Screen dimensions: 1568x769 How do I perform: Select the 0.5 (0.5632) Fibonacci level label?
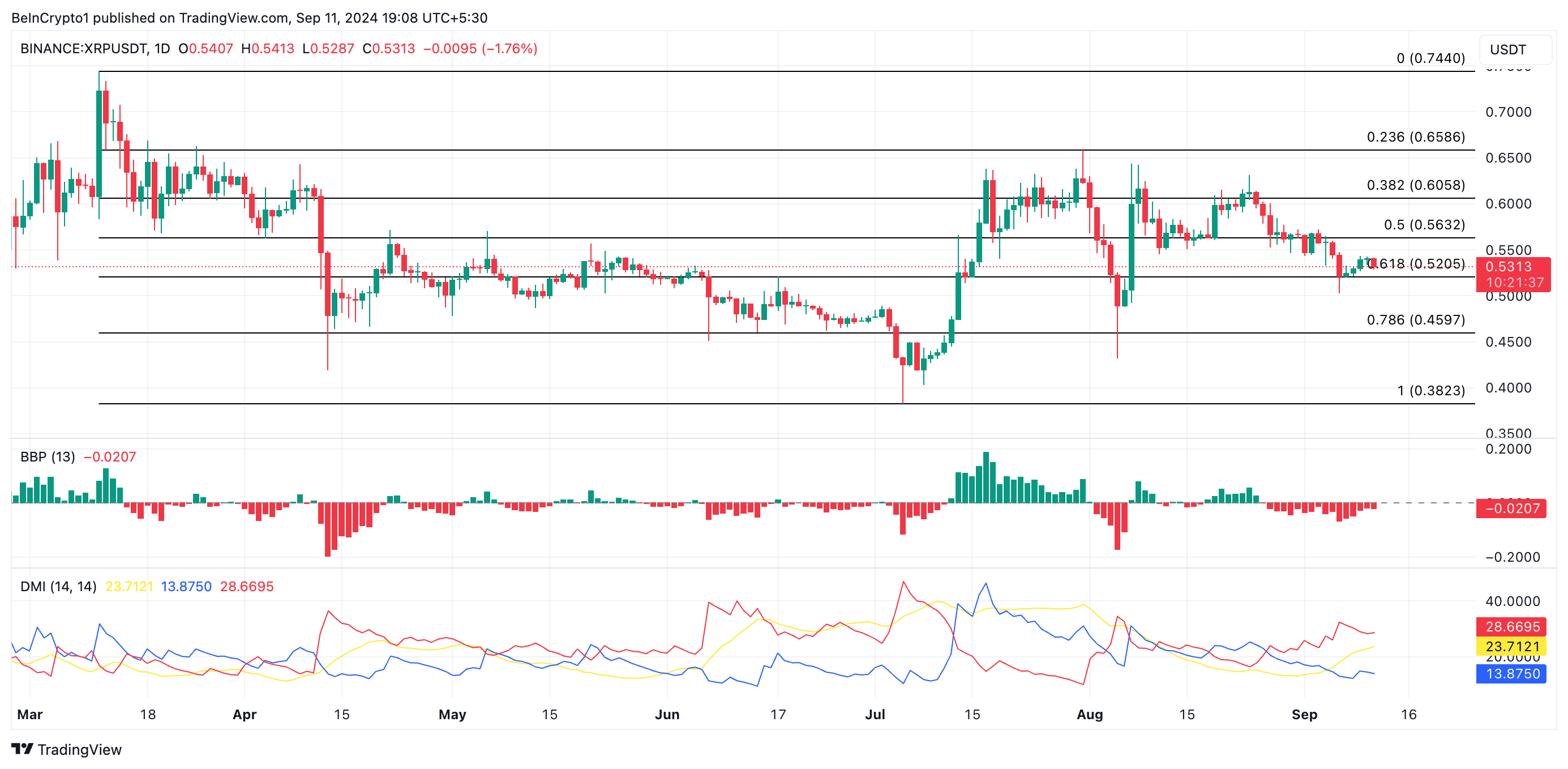[1424, 225]
